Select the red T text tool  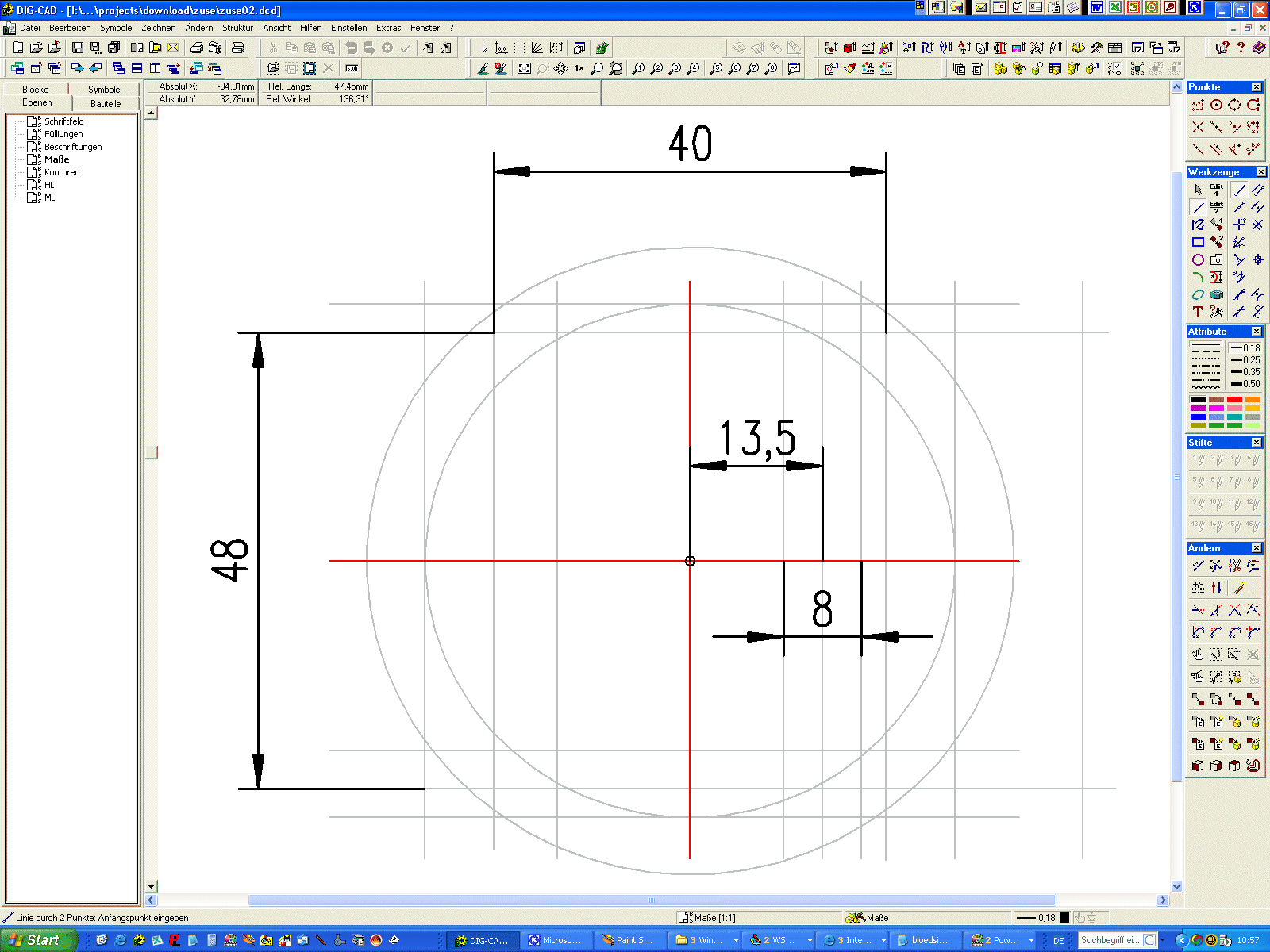[x=1199, y=312]
